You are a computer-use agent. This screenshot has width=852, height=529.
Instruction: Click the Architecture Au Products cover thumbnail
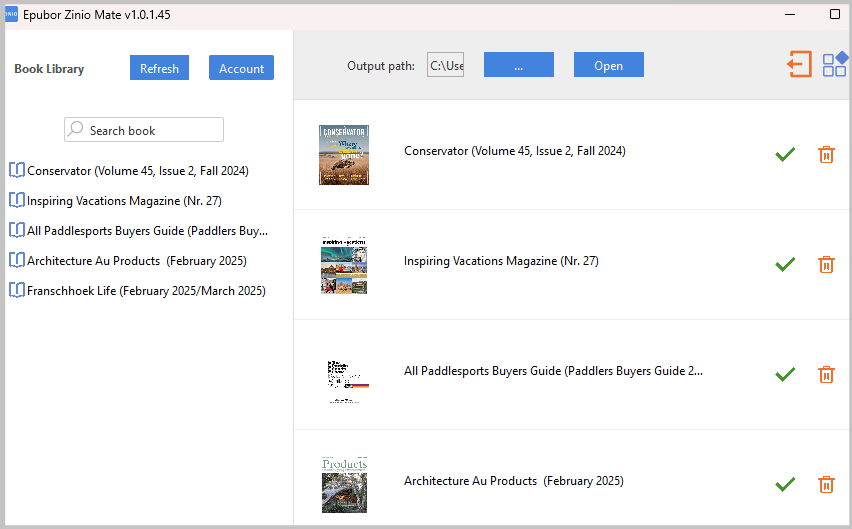344,484
